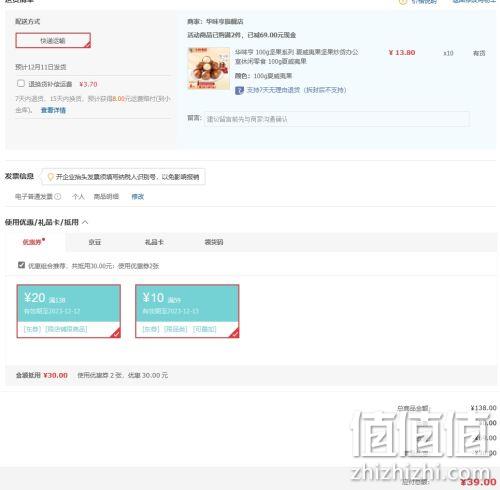Modify the invoice information
The width and height of the screenshot is (500, 490).
138,197
